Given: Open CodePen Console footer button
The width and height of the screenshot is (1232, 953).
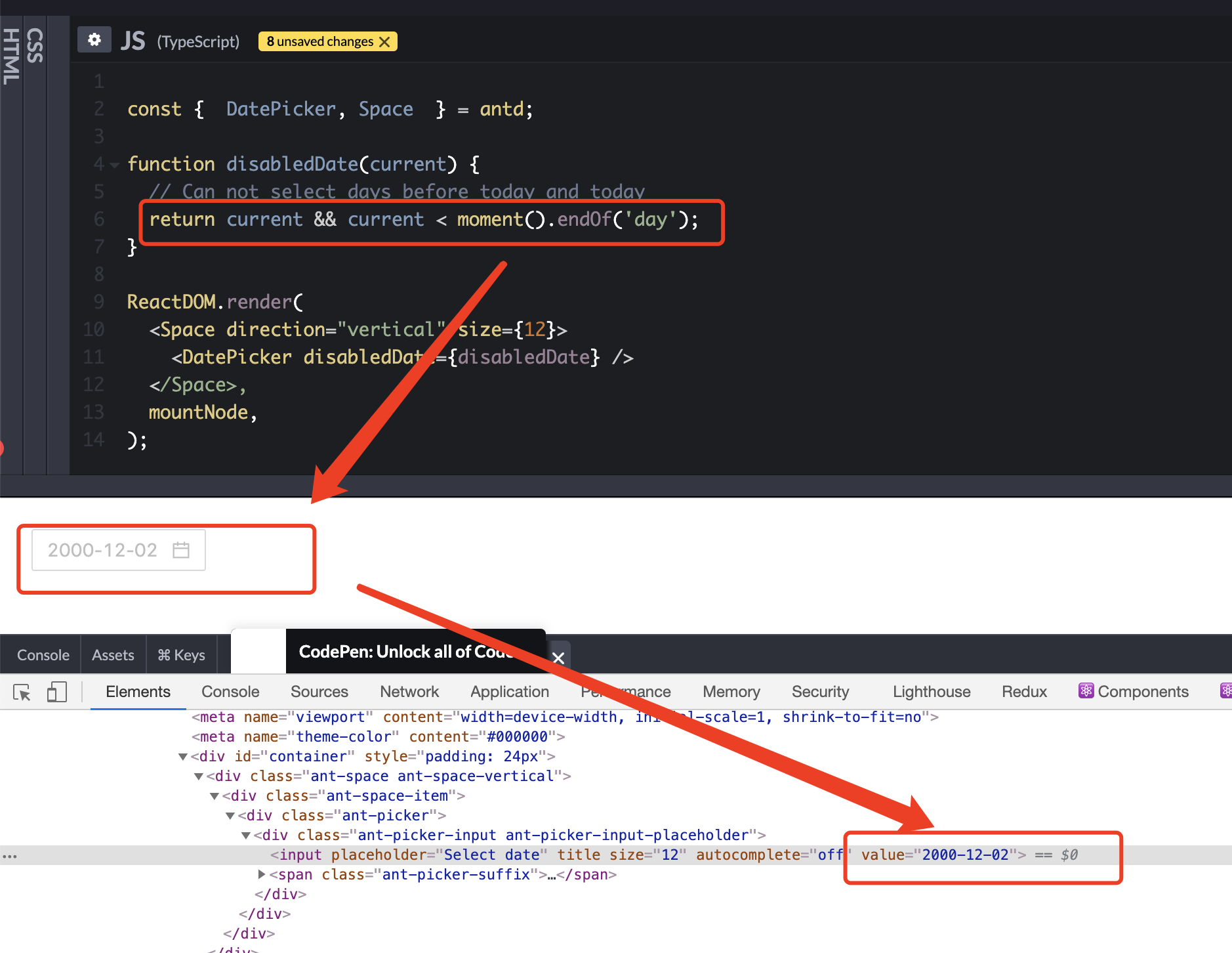Looking at the screenshot, I should (x=43, y=655).
